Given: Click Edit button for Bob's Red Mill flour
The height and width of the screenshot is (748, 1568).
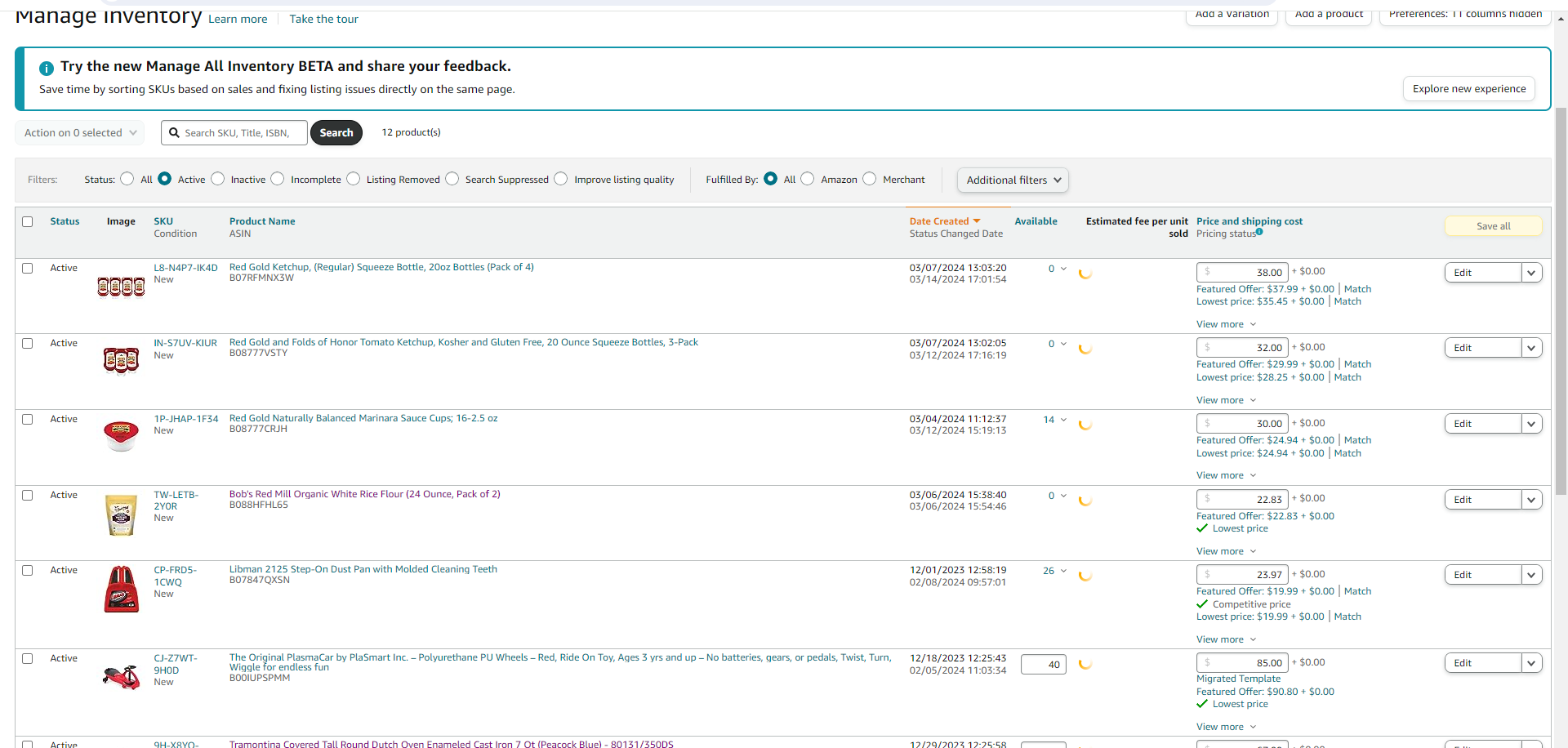Looking at the screenshot, I should click(1483, 500).
